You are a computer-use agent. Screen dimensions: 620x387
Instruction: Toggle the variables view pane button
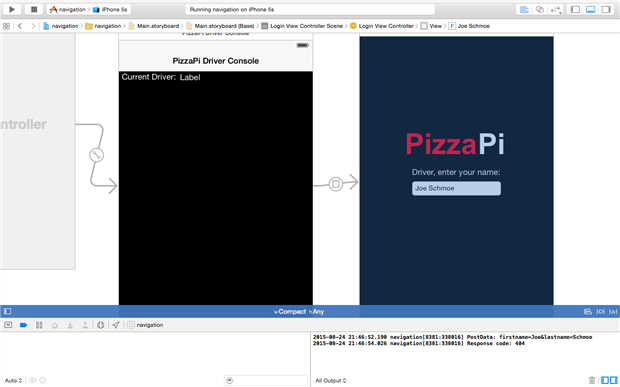pyautogui.click(x=605, y=380)
